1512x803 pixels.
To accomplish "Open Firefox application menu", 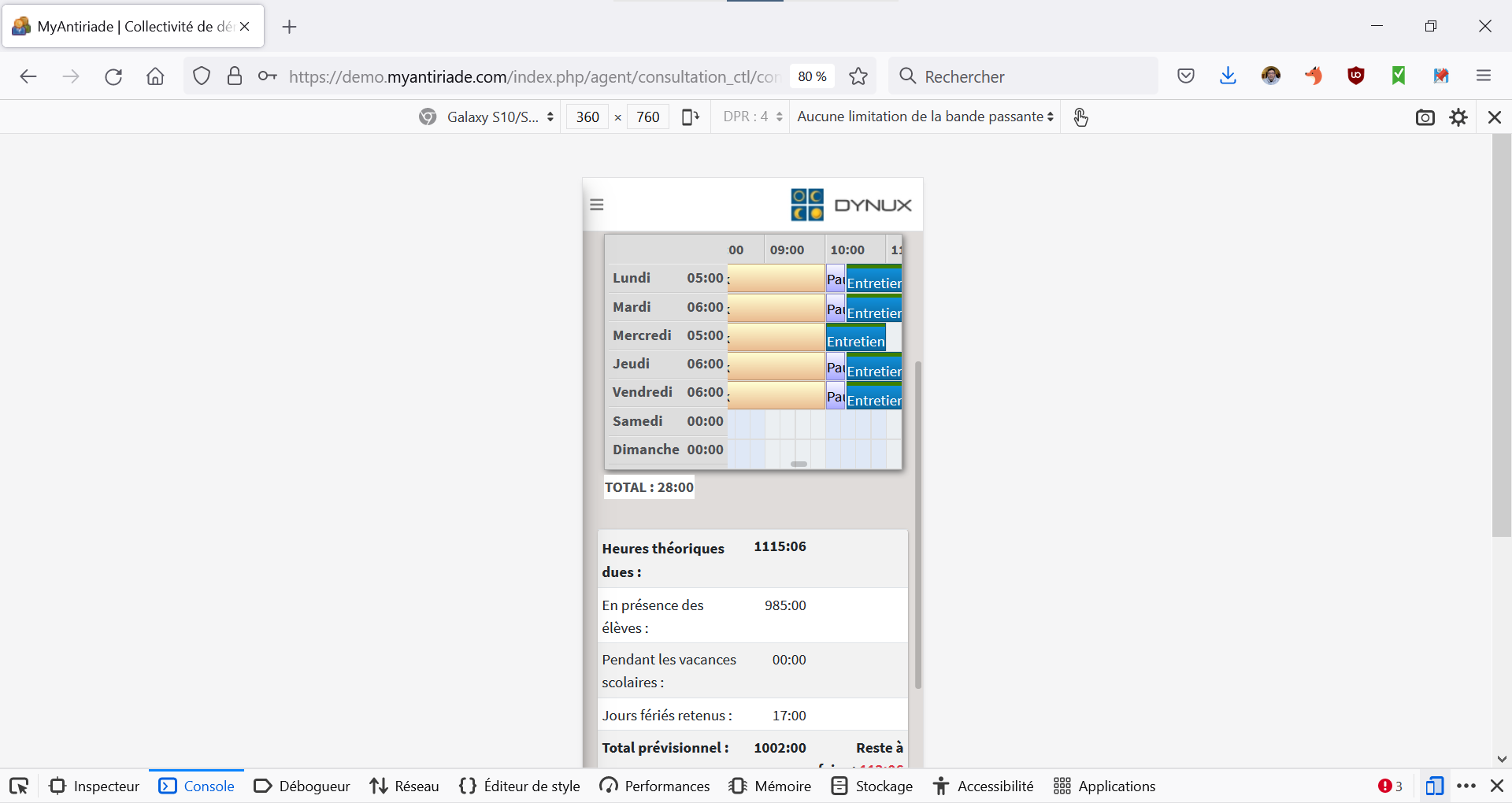I will [x=1484, y=76].
